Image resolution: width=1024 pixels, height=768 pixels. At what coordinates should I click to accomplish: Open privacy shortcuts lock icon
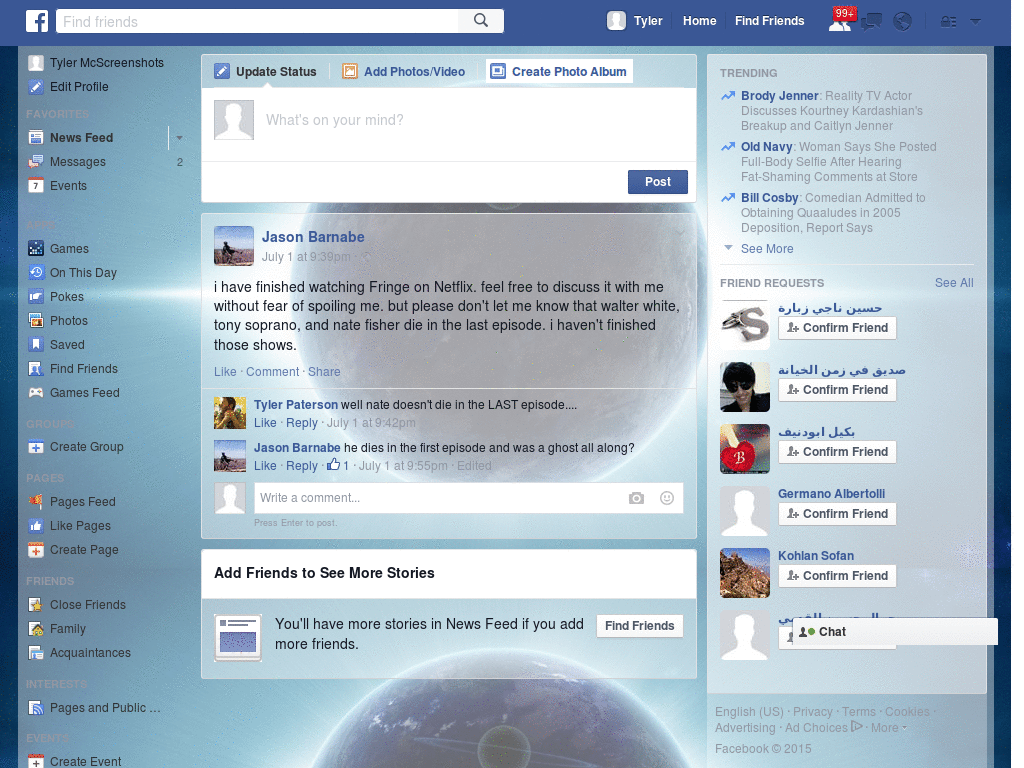coord(948,22)
